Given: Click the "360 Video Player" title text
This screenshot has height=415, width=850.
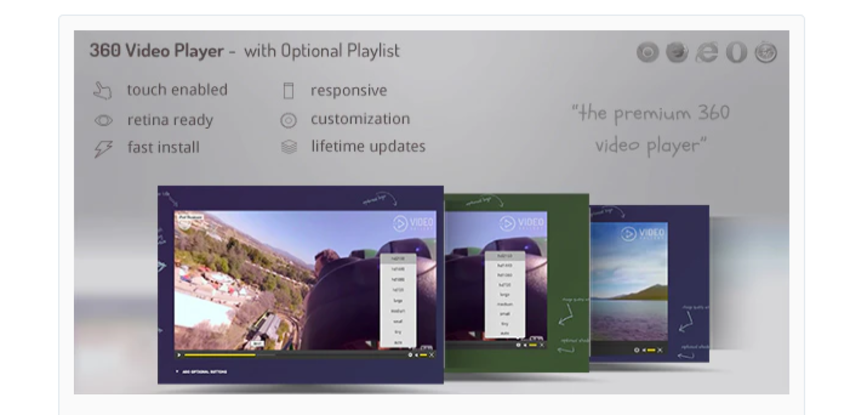Looking at the screenshot, I should [157, 51].
